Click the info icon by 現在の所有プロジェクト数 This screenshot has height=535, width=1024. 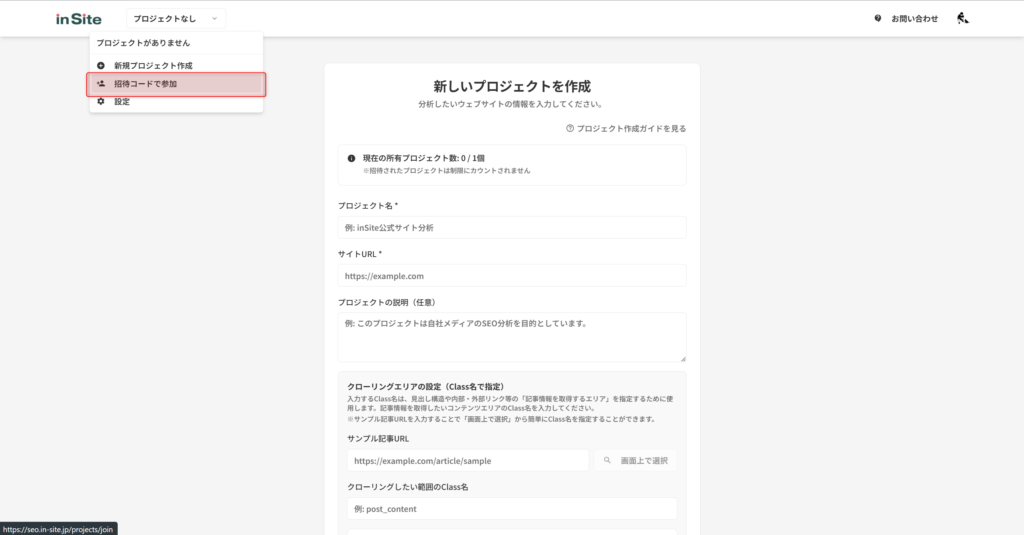click(351, 158)
